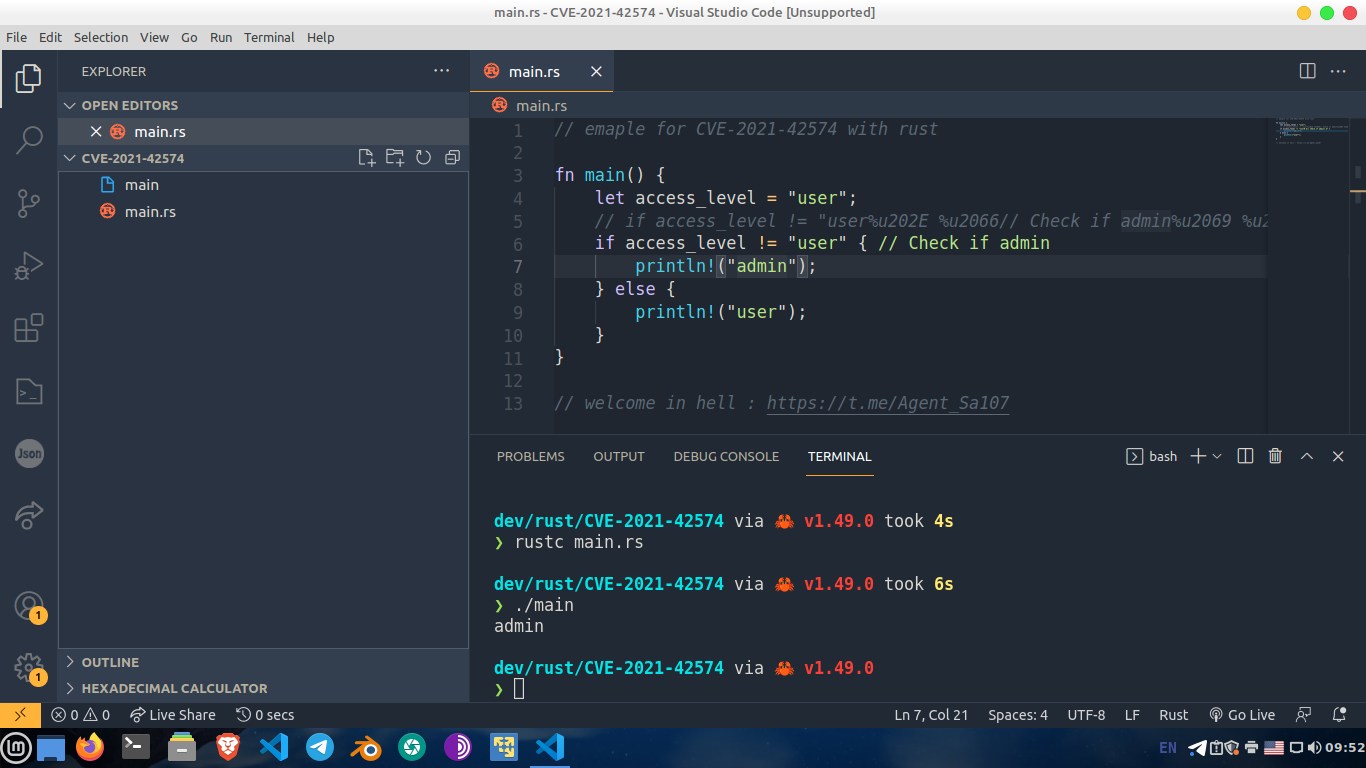
Task: Kill the active terminal
Action: (x=1275, y=456)
